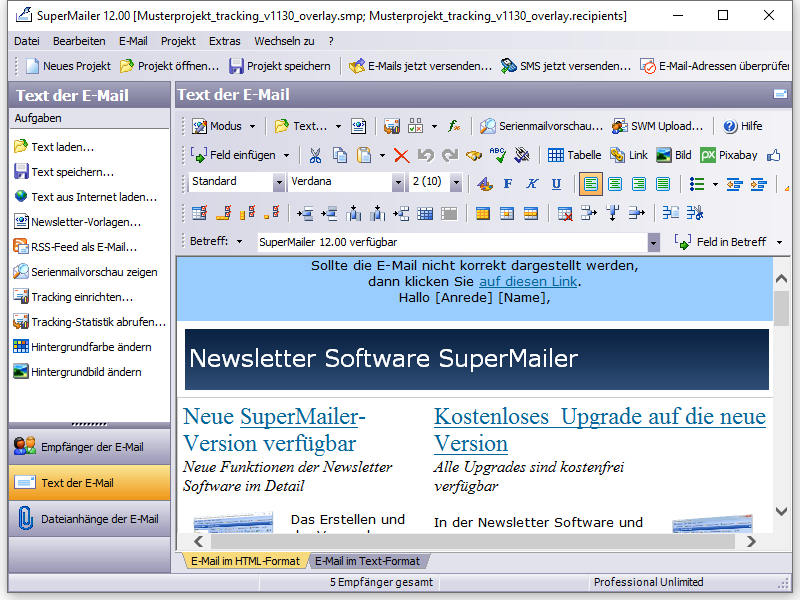Click the increase indent icon
800x600 pixels.
point(759,184)
